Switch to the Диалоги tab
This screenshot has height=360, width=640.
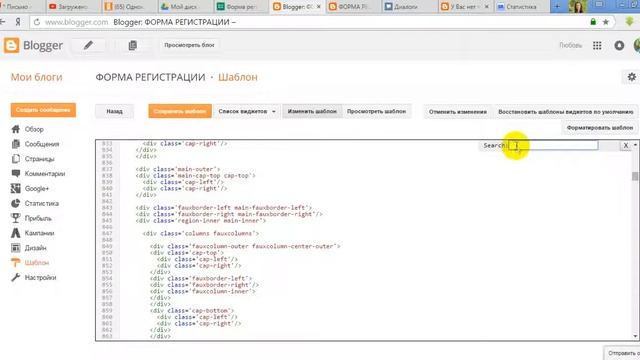408,7
